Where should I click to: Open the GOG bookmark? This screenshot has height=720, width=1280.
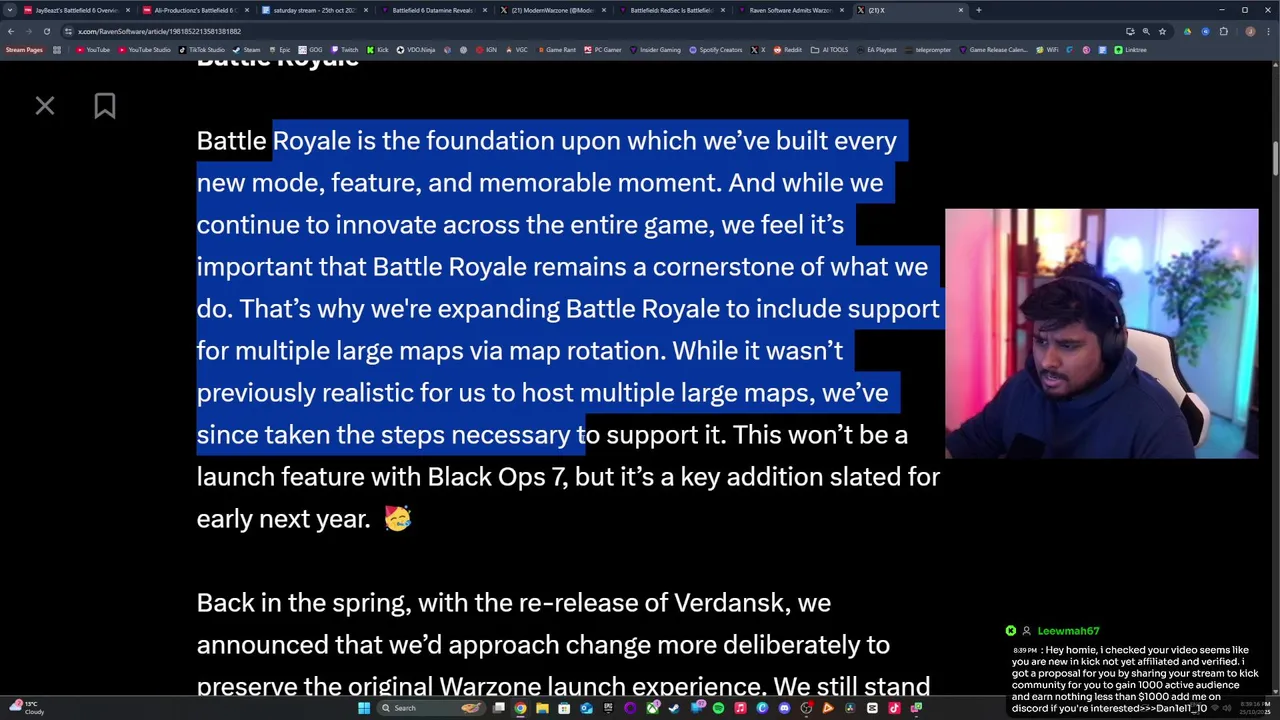point(310,50)
